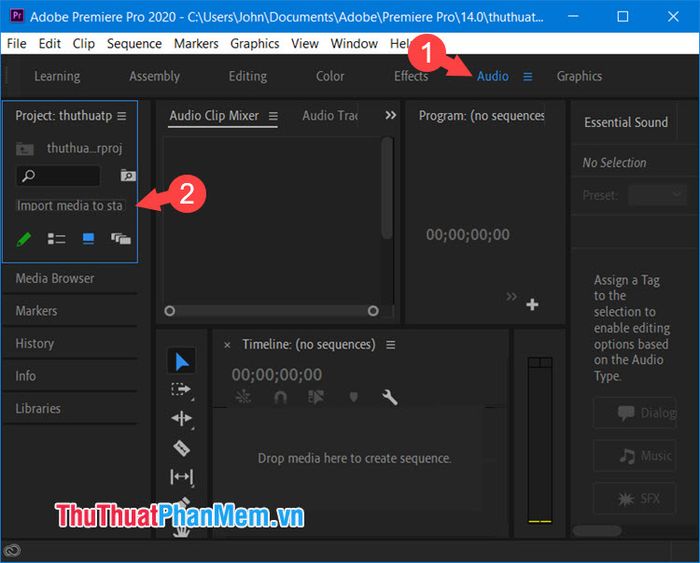Switch to Effects workspace
Viewport: 700px width, 563px height.
coord(411,76)
